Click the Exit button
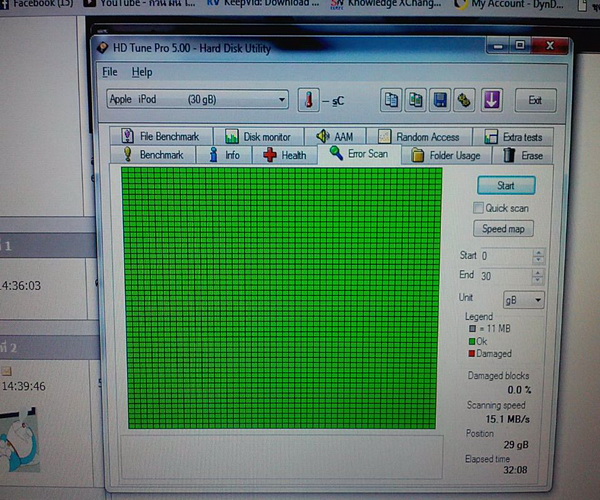 (x=535, y=100)
